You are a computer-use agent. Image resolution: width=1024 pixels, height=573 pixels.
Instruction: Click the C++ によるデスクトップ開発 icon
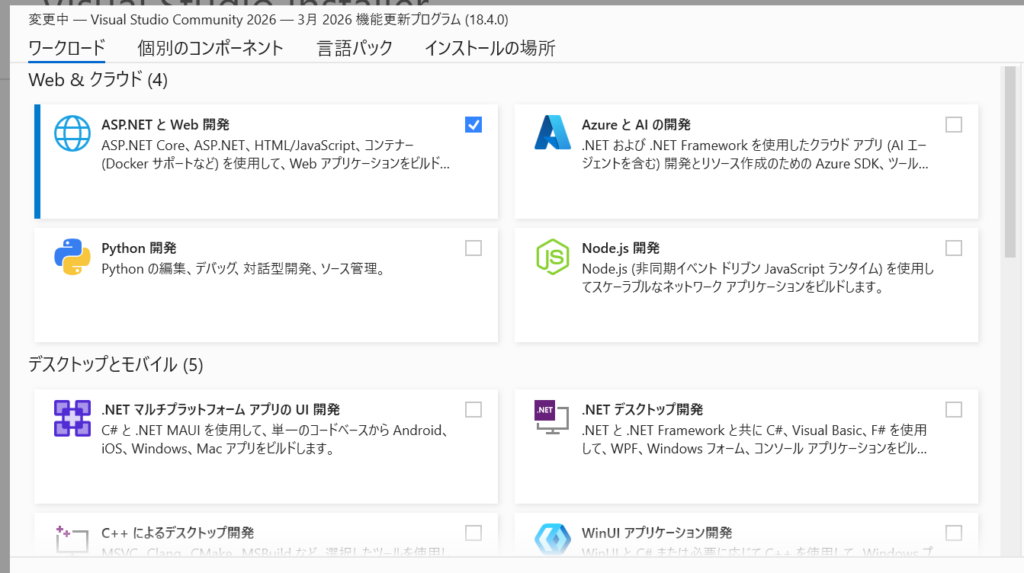72,538
